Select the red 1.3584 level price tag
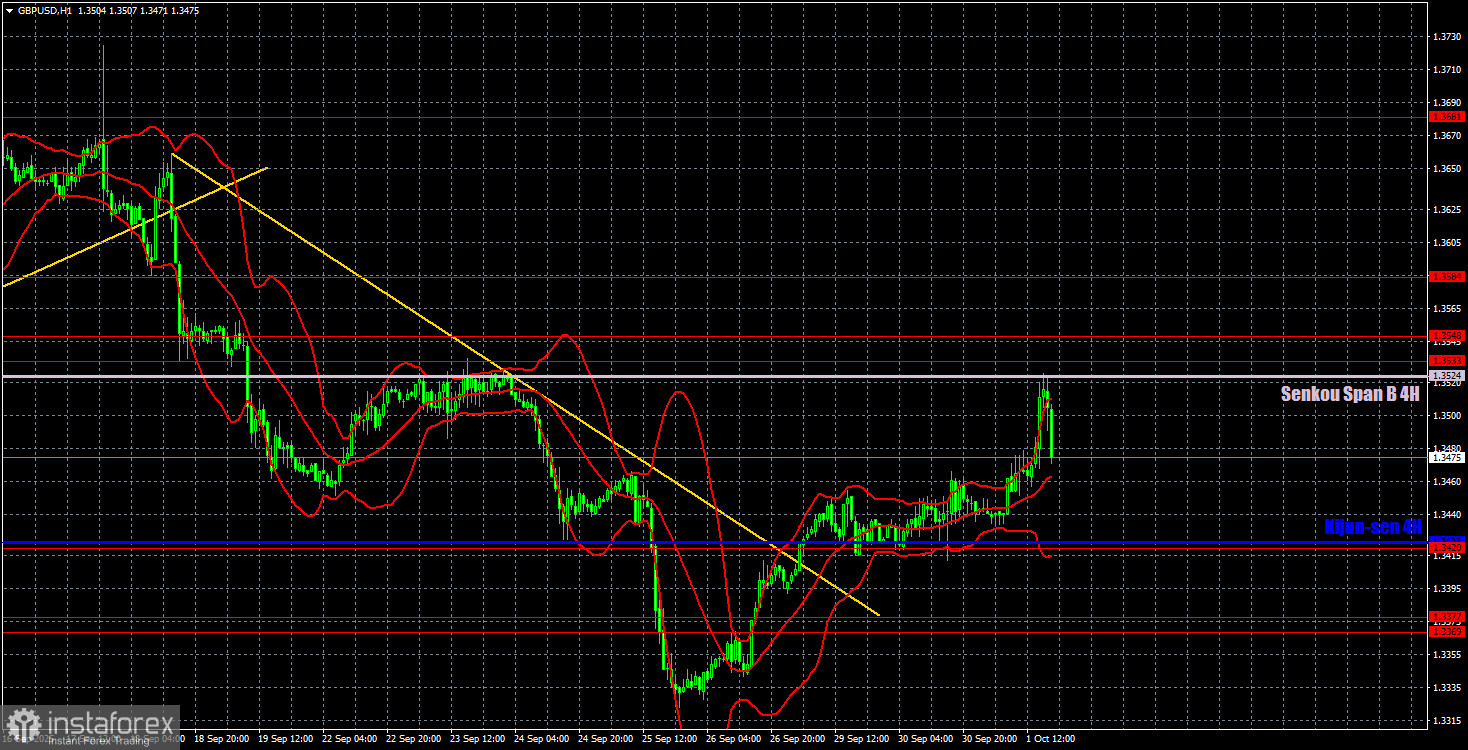 coord(1447,276)
